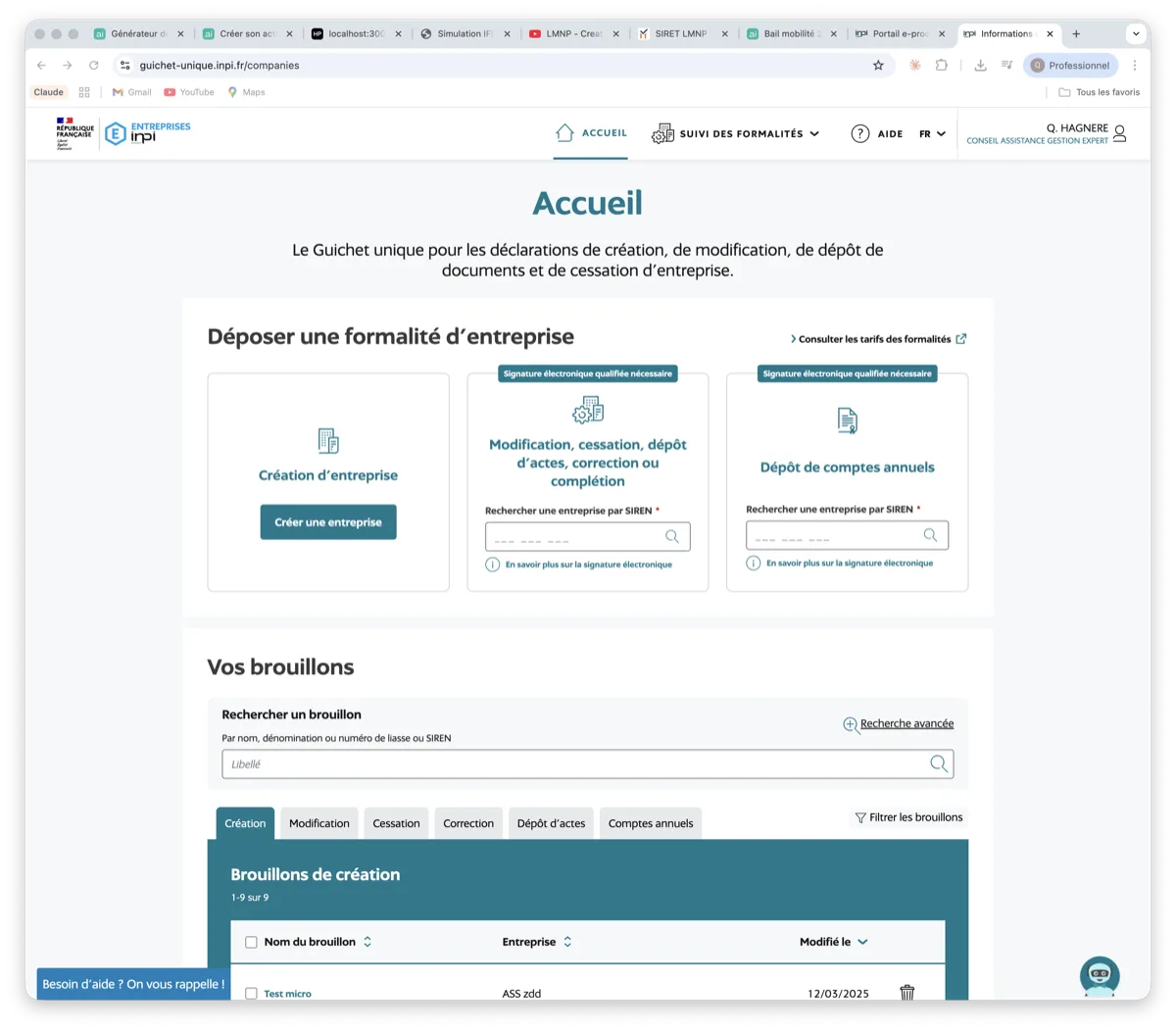
Task: Click the user account icon next to Q. HAGNERE
Action: pyautogui.click(x=1118, y=132)
